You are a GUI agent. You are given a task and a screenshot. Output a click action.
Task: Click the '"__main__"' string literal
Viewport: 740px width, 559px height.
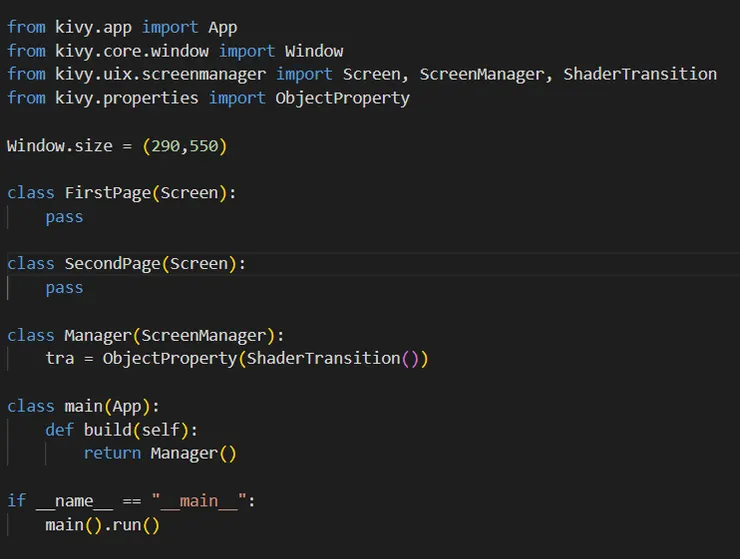click(199, 501)
